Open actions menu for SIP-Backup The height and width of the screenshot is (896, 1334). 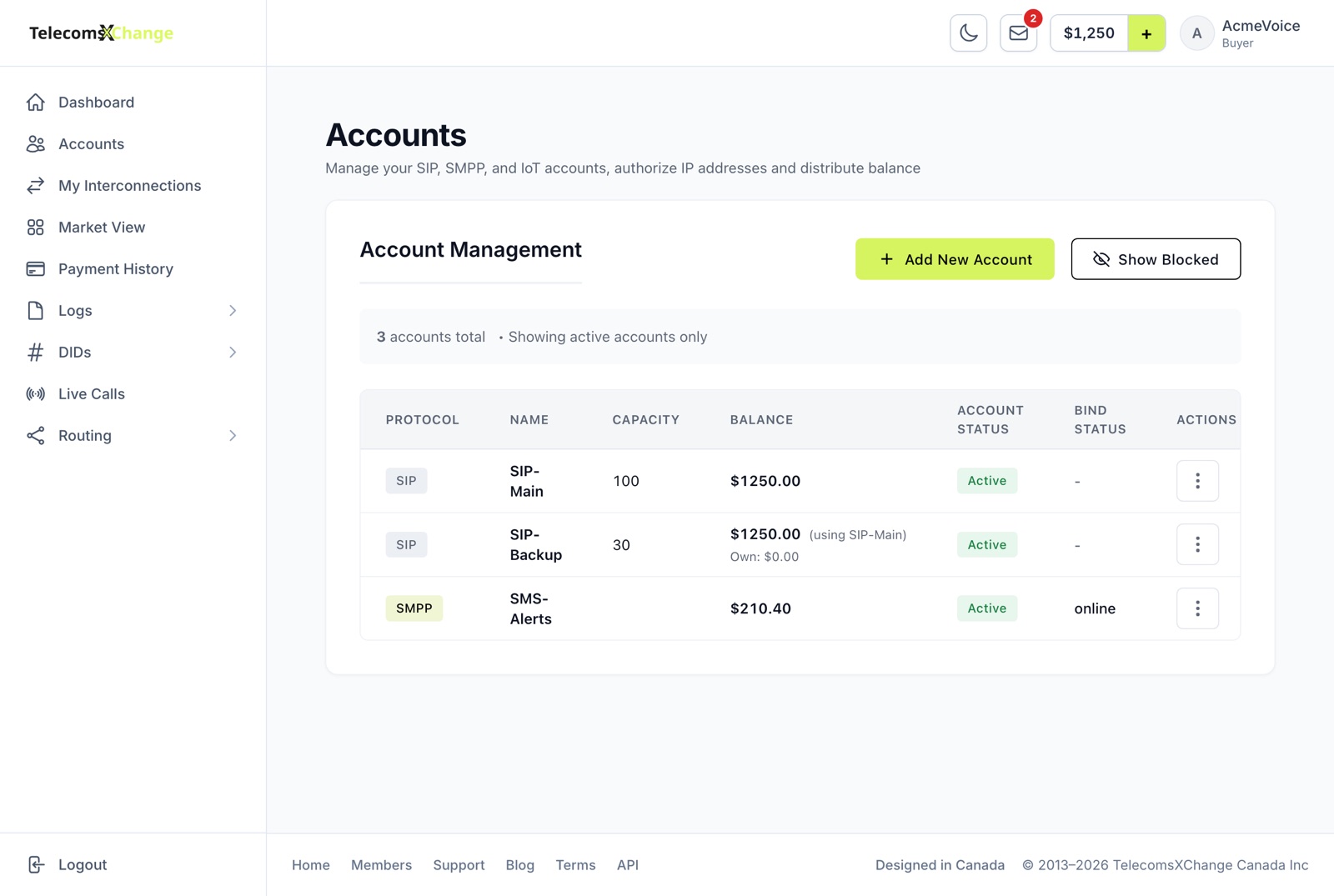tap(1197, 544)
